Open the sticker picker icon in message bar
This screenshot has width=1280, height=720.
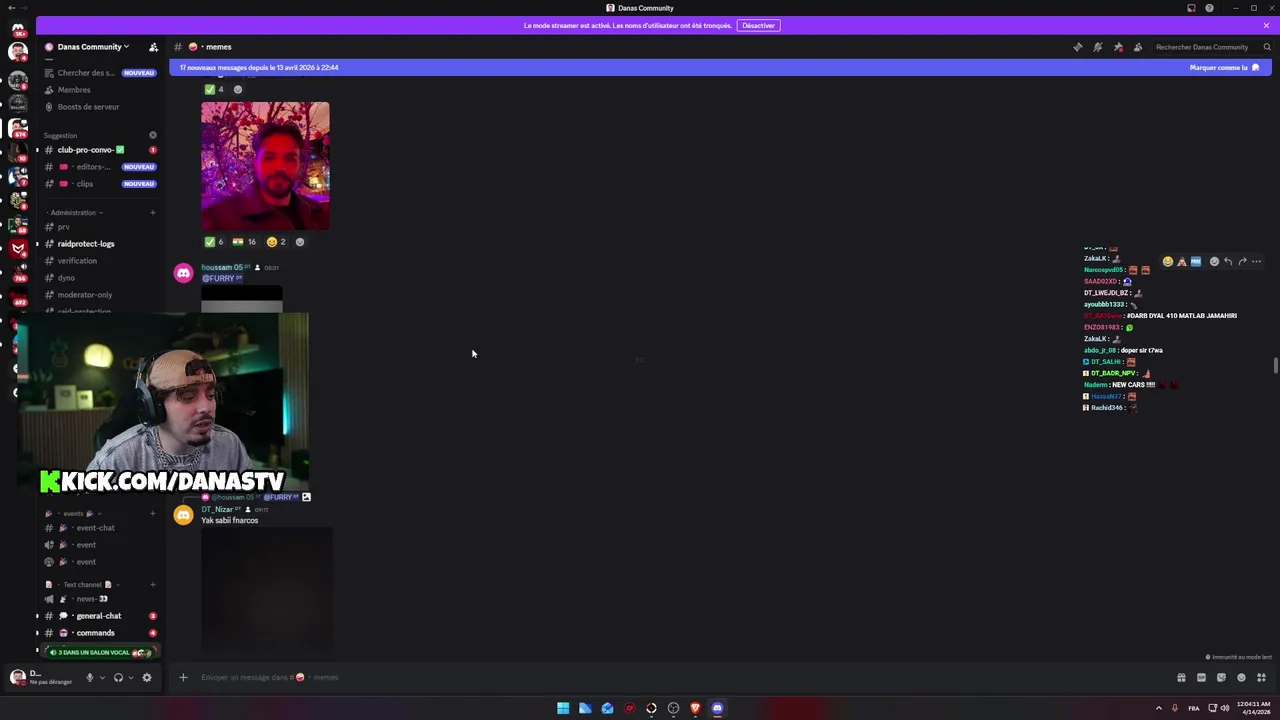pos(1221,677)
